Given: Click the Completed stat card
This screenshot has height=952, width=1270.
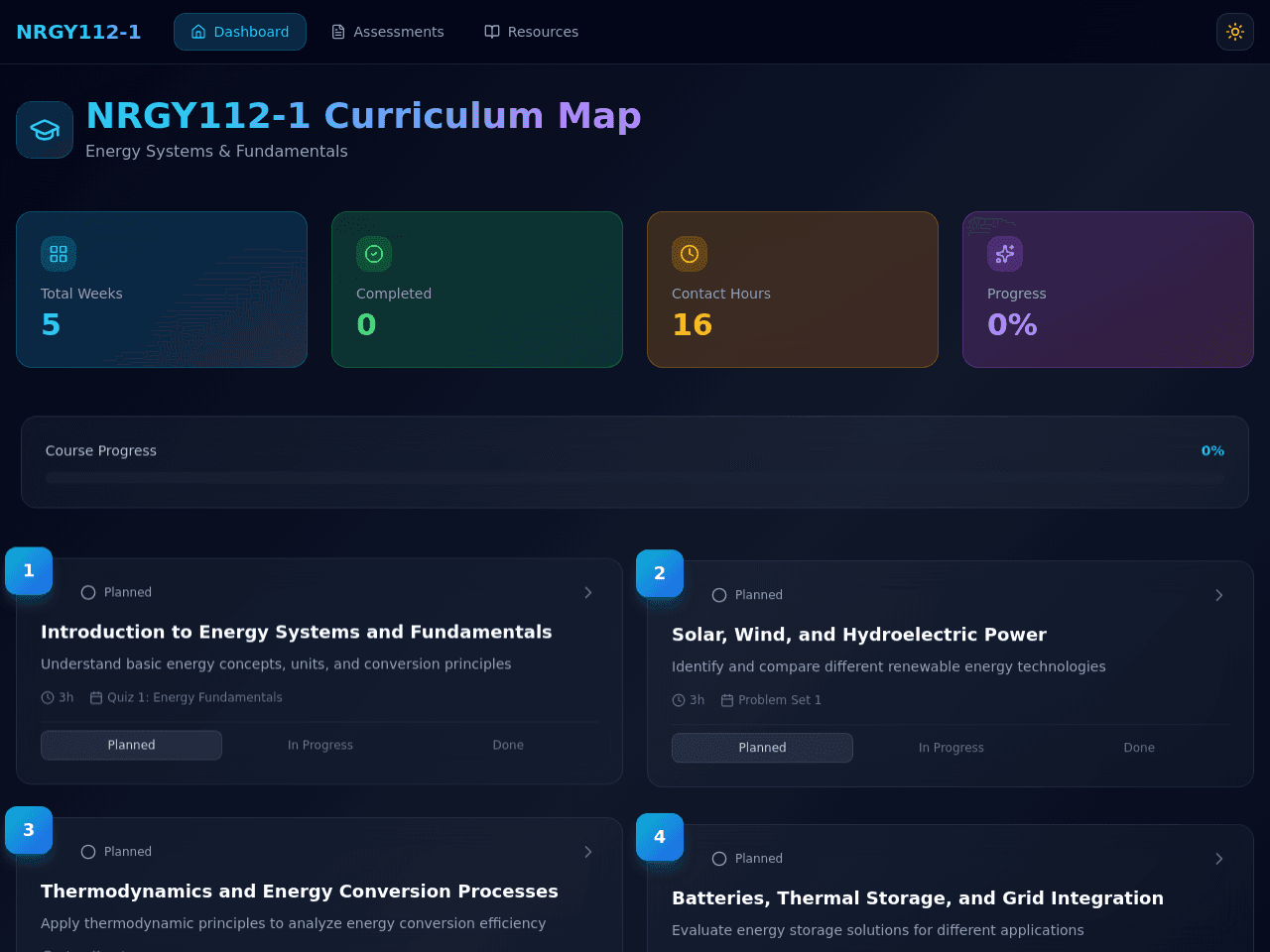Looking at the screenshot, I should [477, 290].
